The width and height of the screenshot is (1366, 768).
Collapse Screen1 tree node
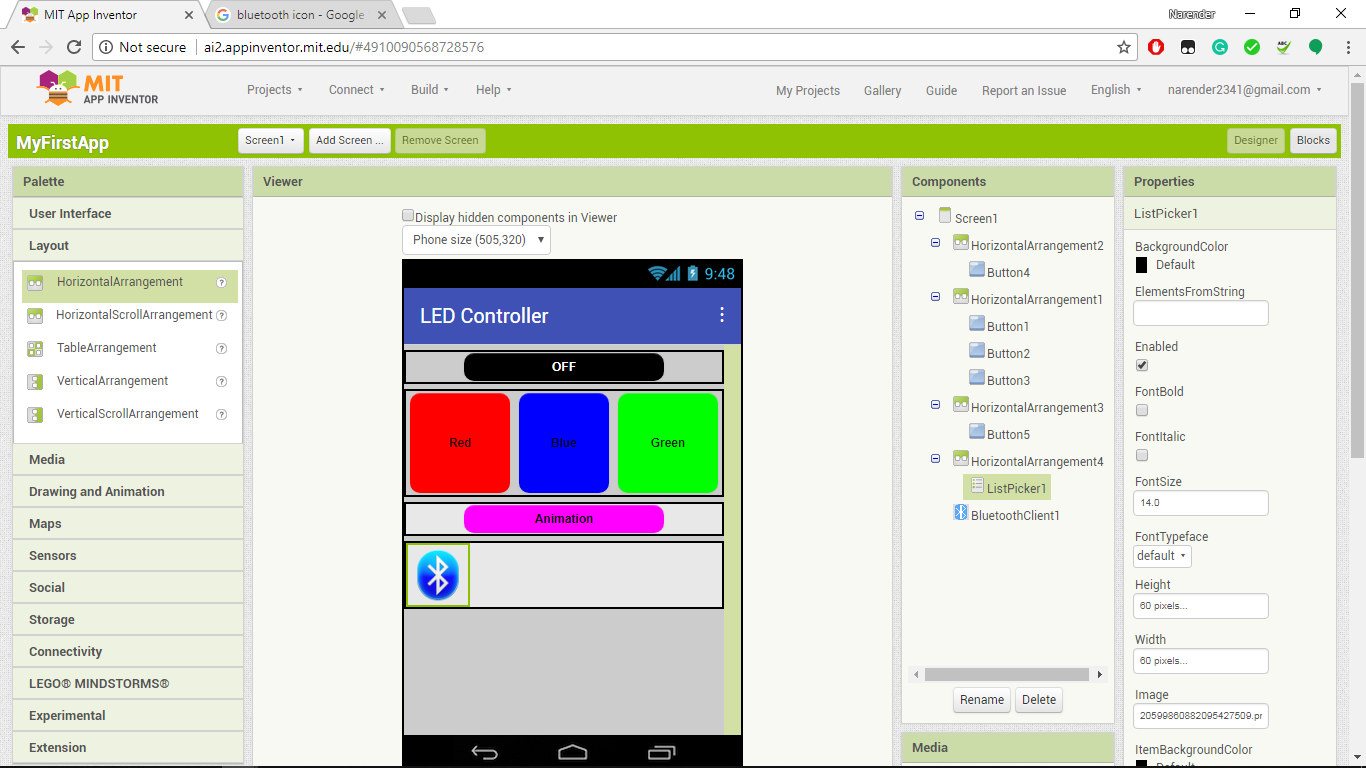point(920,216)
